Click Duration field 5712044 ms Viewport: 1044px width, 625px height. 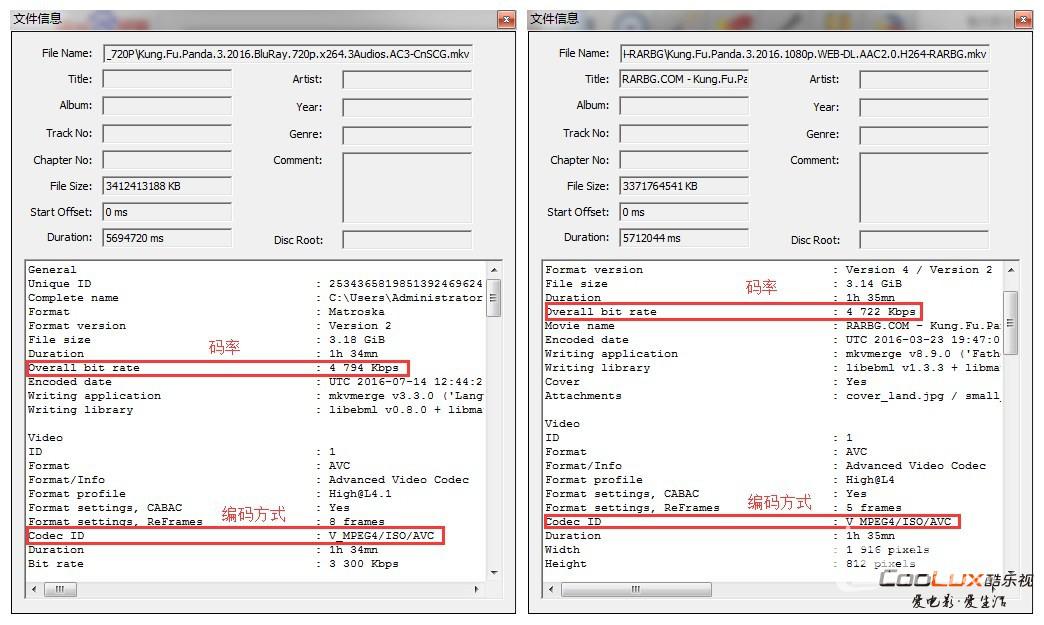684,238
